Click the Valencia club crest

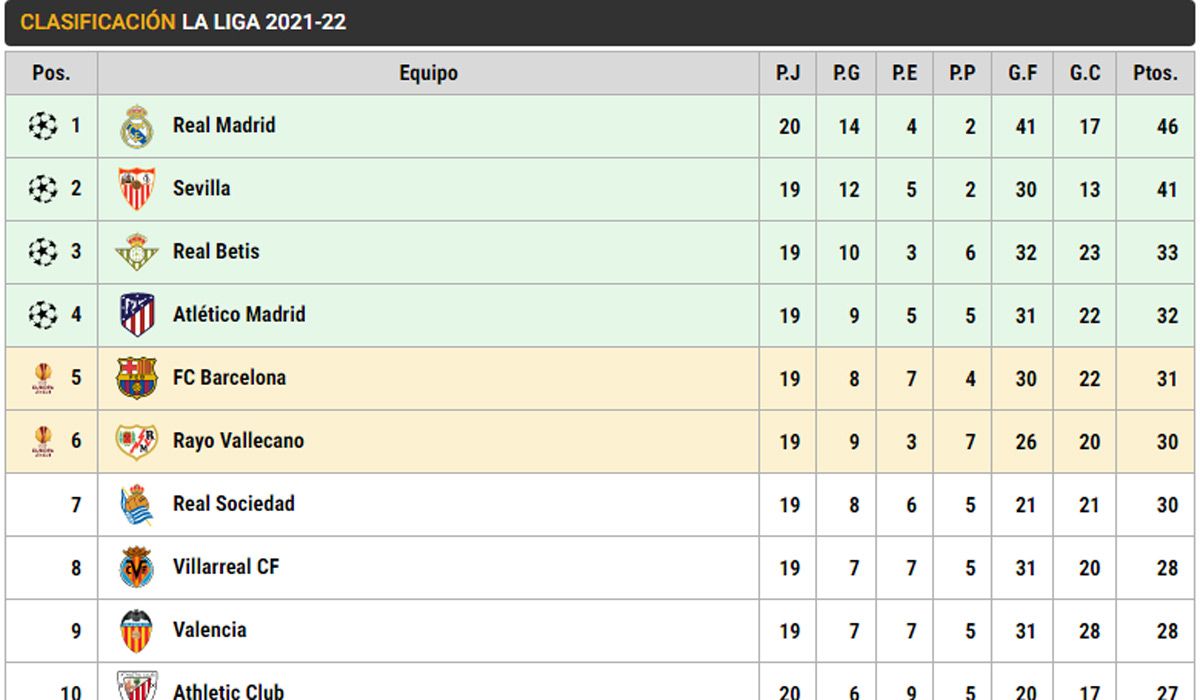coord(137,630)
